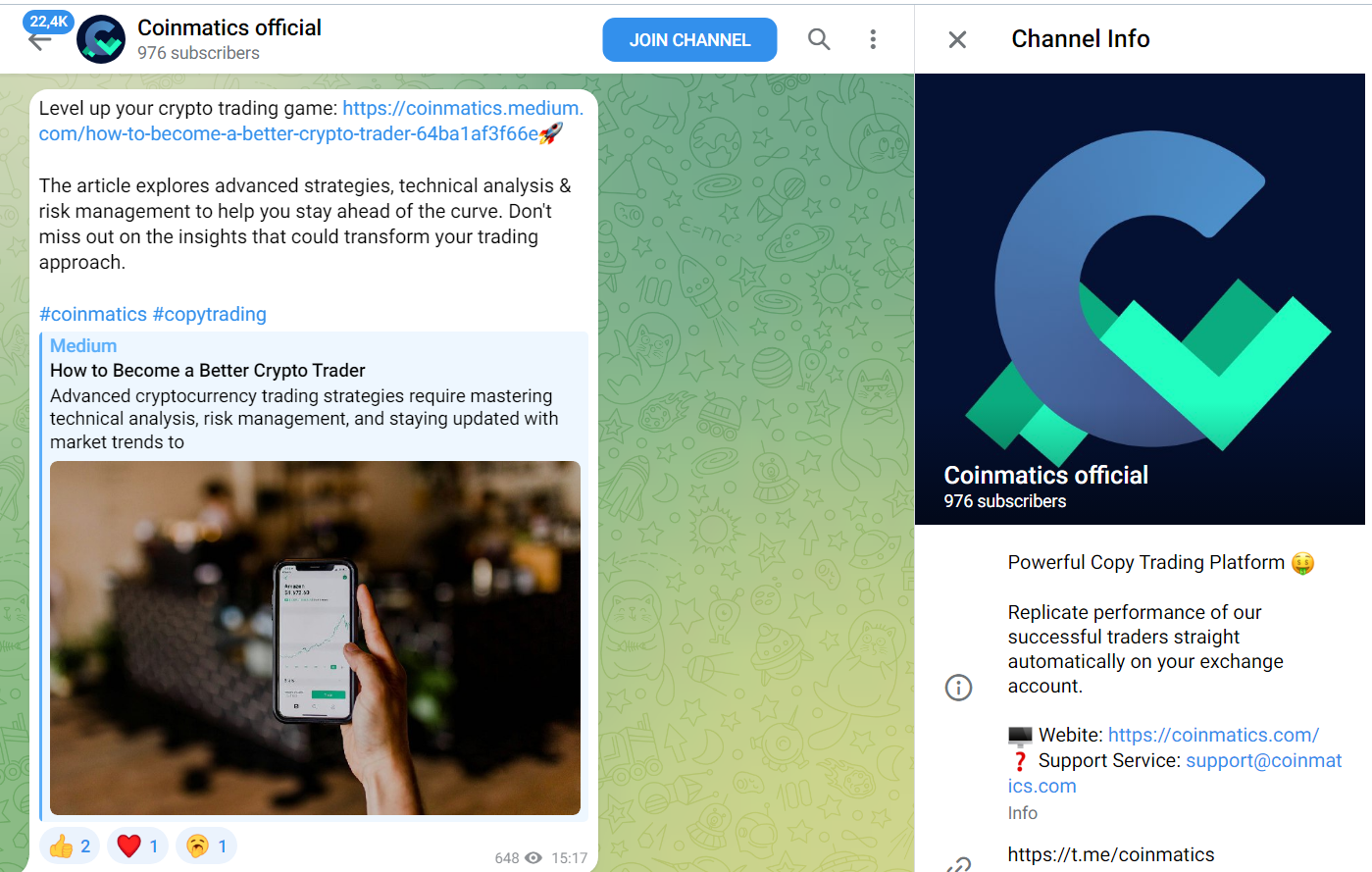Open the https://coinmatics.com/ website link
Viewport: 1372px width, 872px height.
tap(1213, 735)
